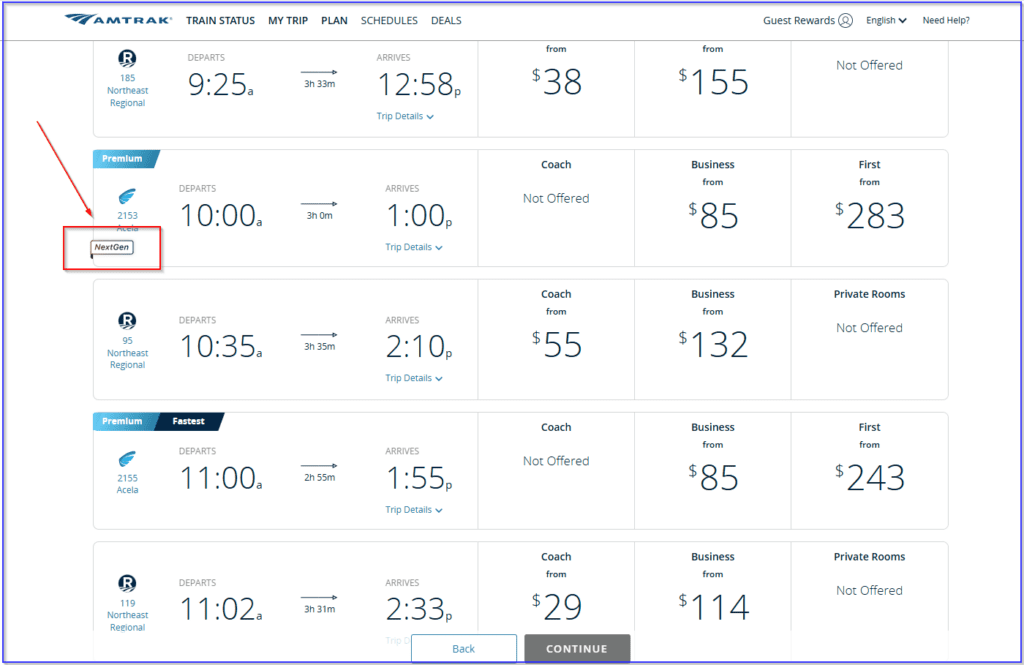Viewport: 1024px width, 665px height.
Task: Select the $85 Business fare on Acela 2153
Action: tap(713, 215)
